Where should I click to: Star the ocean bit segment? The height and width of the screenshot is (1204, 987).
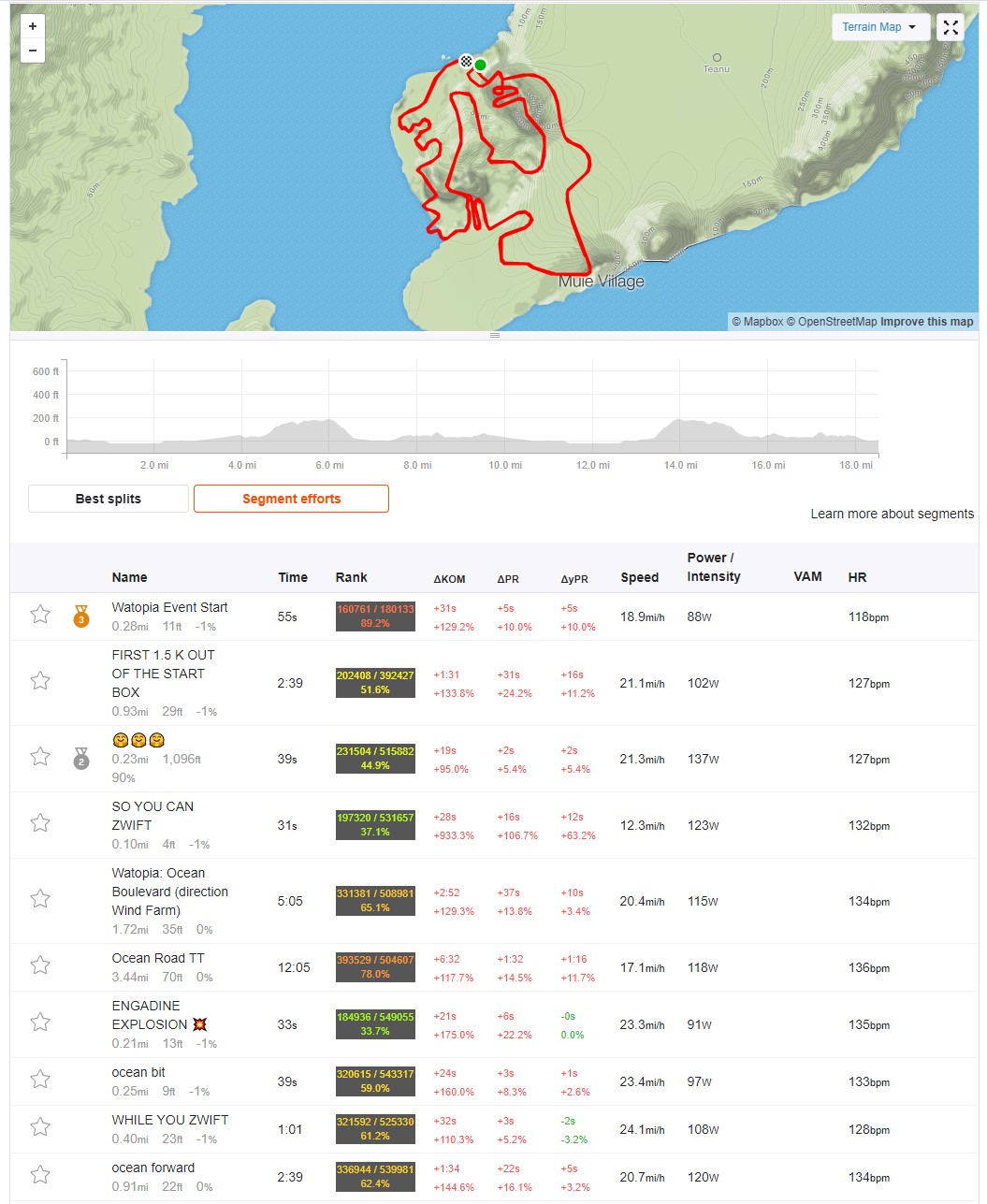[x=40, y=1080]
